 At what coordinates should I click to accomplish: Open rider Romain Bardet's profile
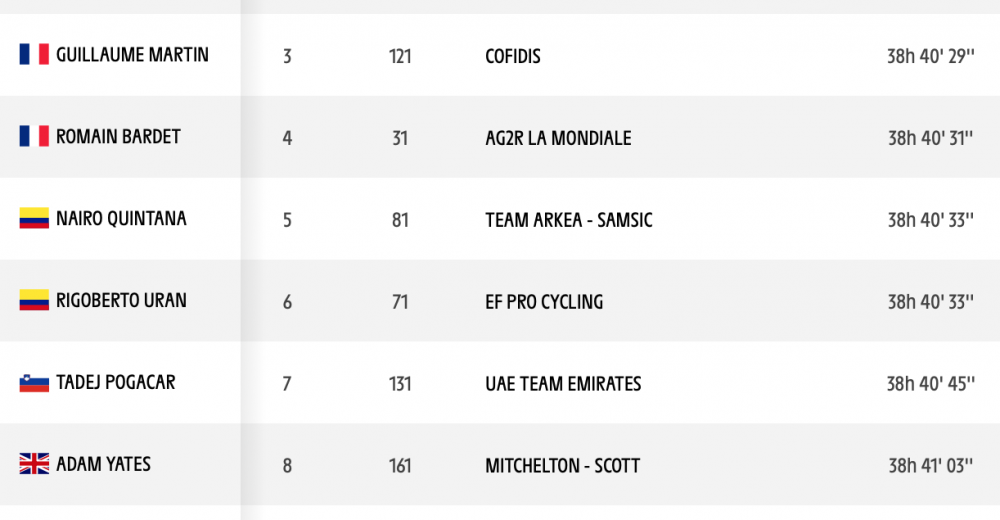pyautogui.click(x=118, y=137)
